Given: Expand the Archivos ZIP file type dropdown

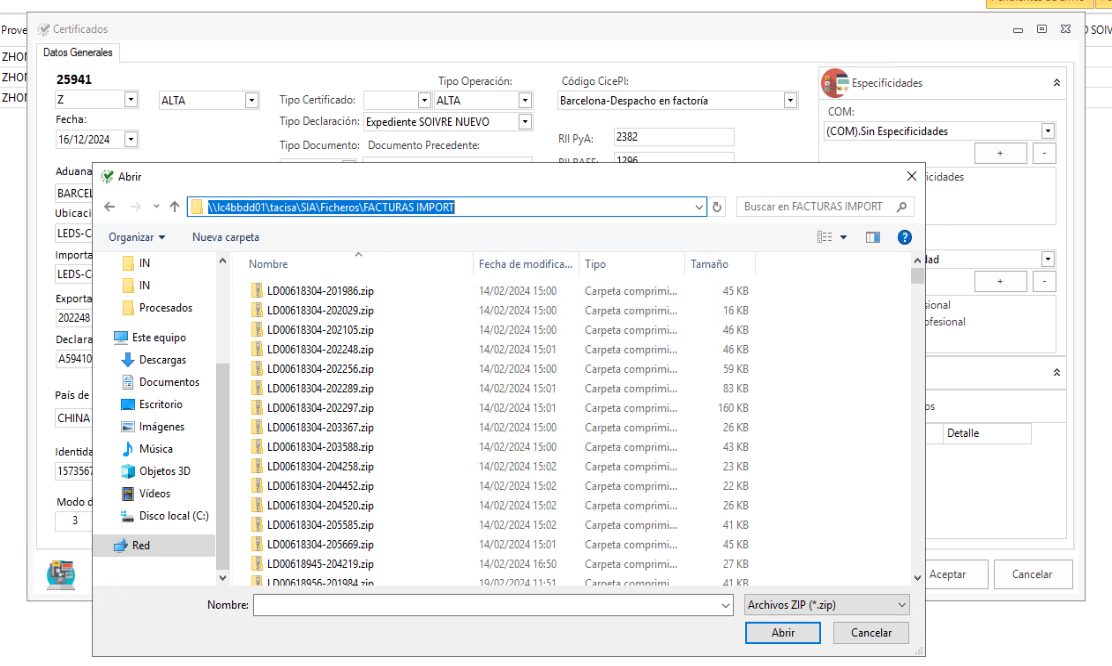Looking at the screenshot, I should 826,605.
